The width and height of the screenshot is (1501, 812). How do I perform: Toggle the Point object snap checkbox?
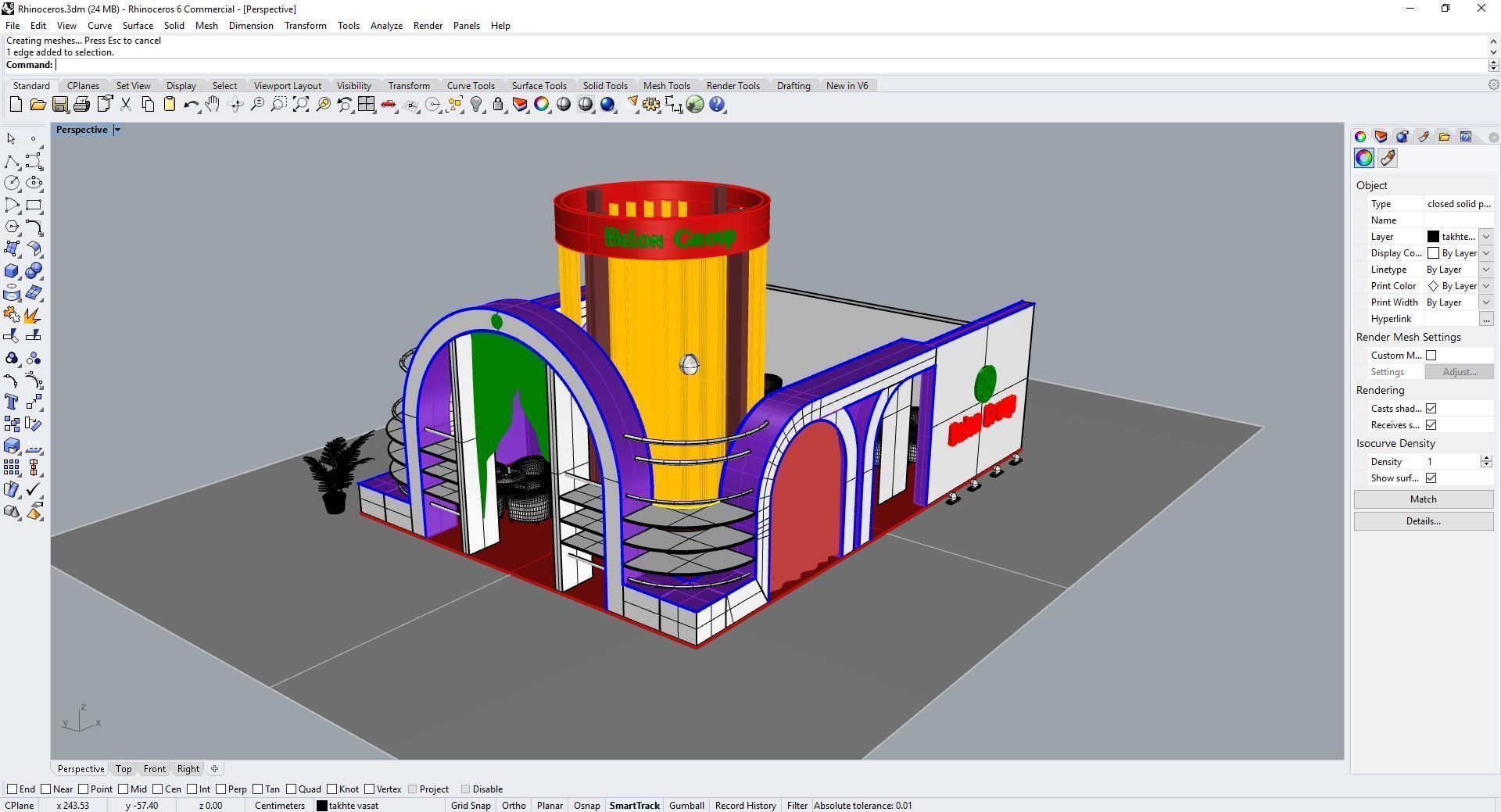[x=84, y=789]
